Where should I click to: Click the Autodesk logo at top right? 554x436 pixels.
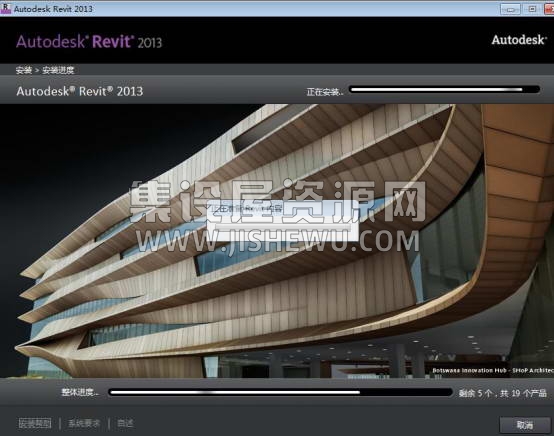point(519,40)
